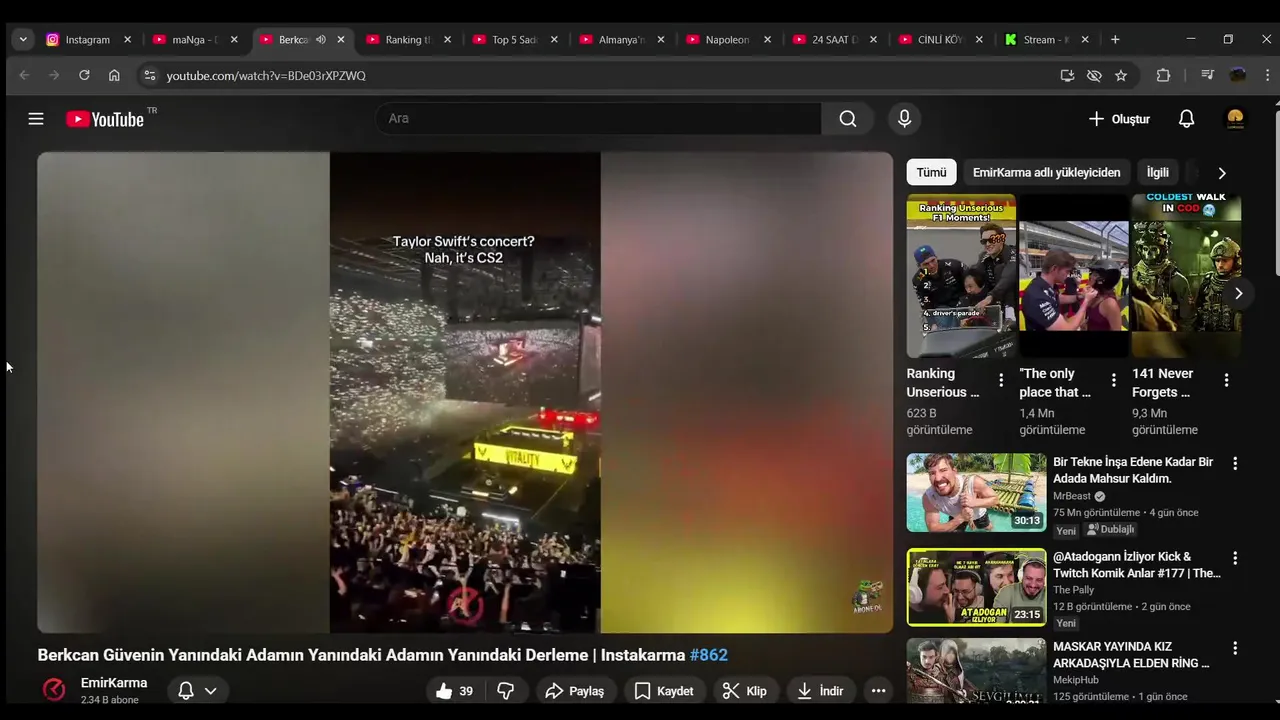Screen dimensions: 1280x720
Task: Close the CİNLİ KÖY tab
Action: 979,40
